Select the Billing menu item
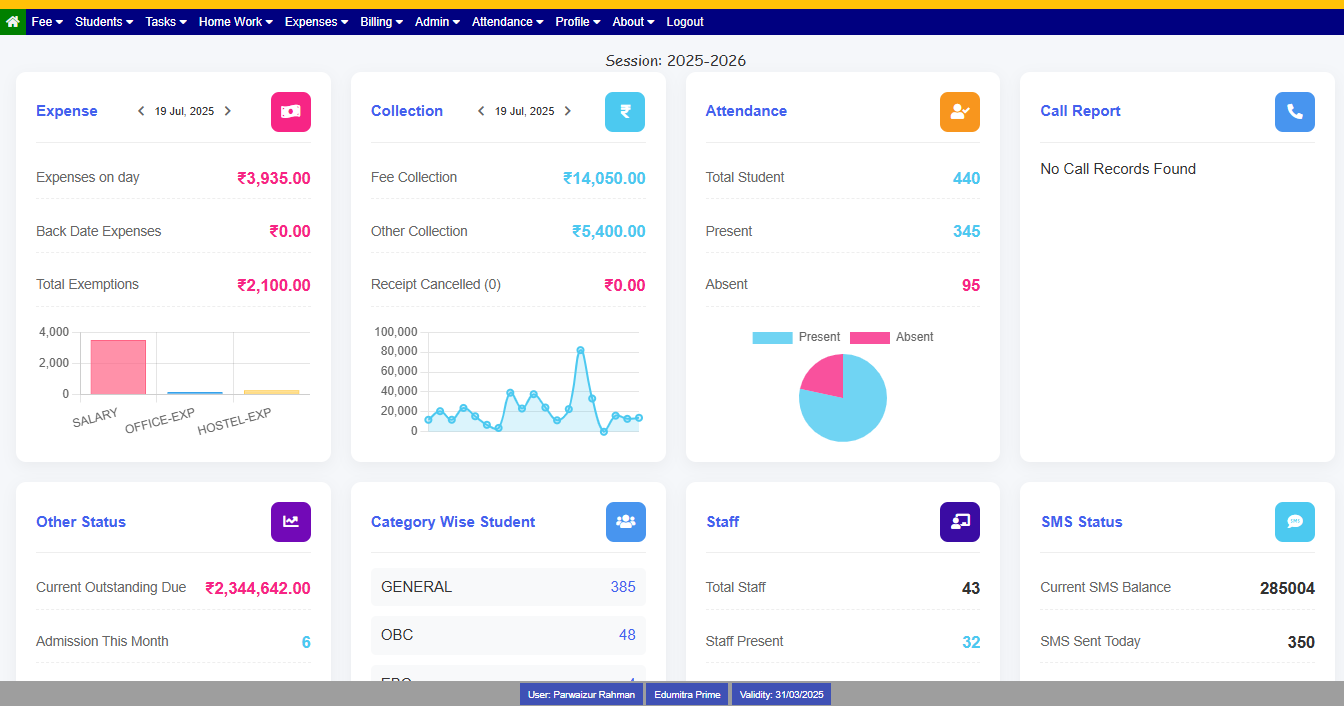The image size is (1344, 706). (381, 21)
